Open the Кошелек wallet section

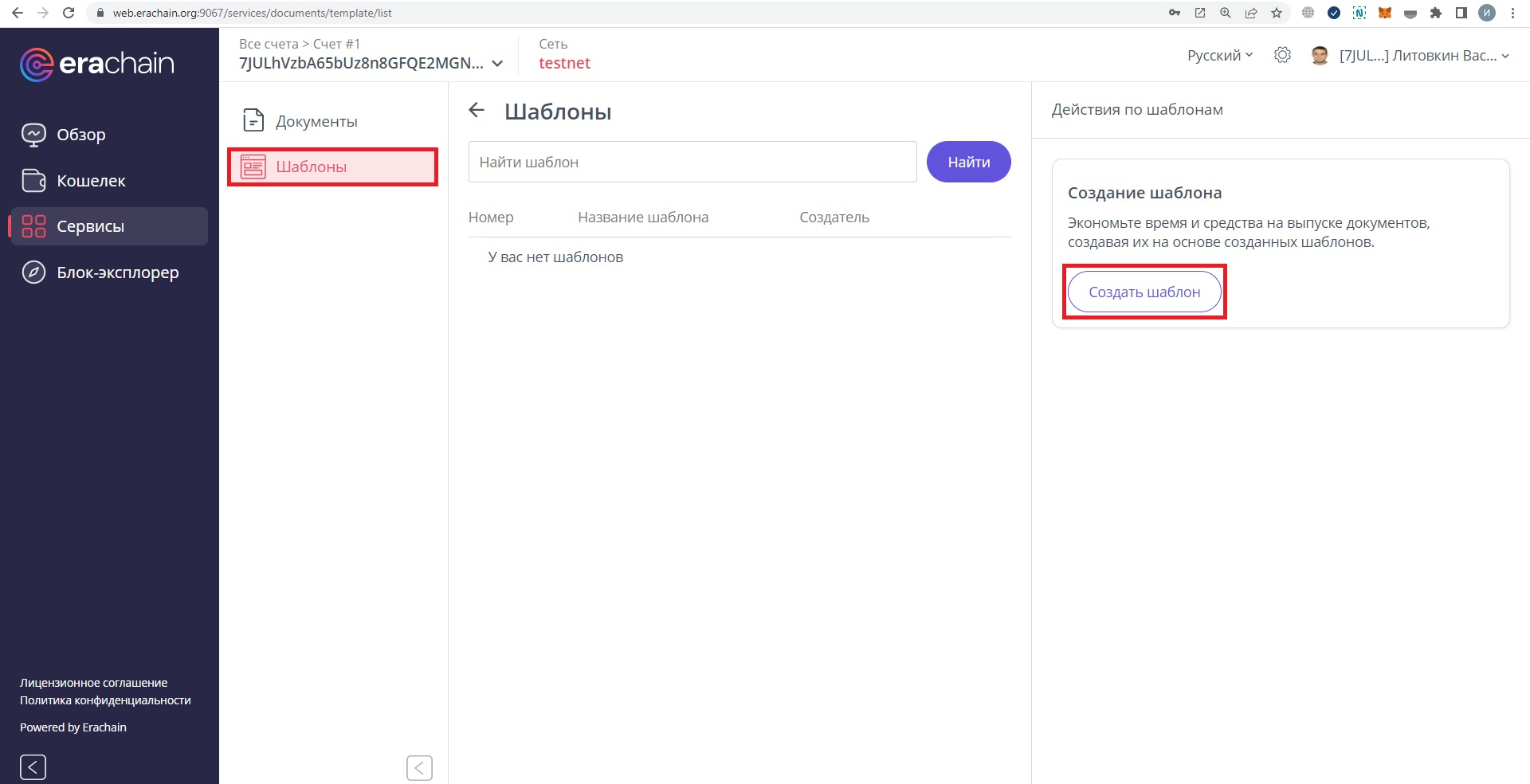(x=91, y=181)
